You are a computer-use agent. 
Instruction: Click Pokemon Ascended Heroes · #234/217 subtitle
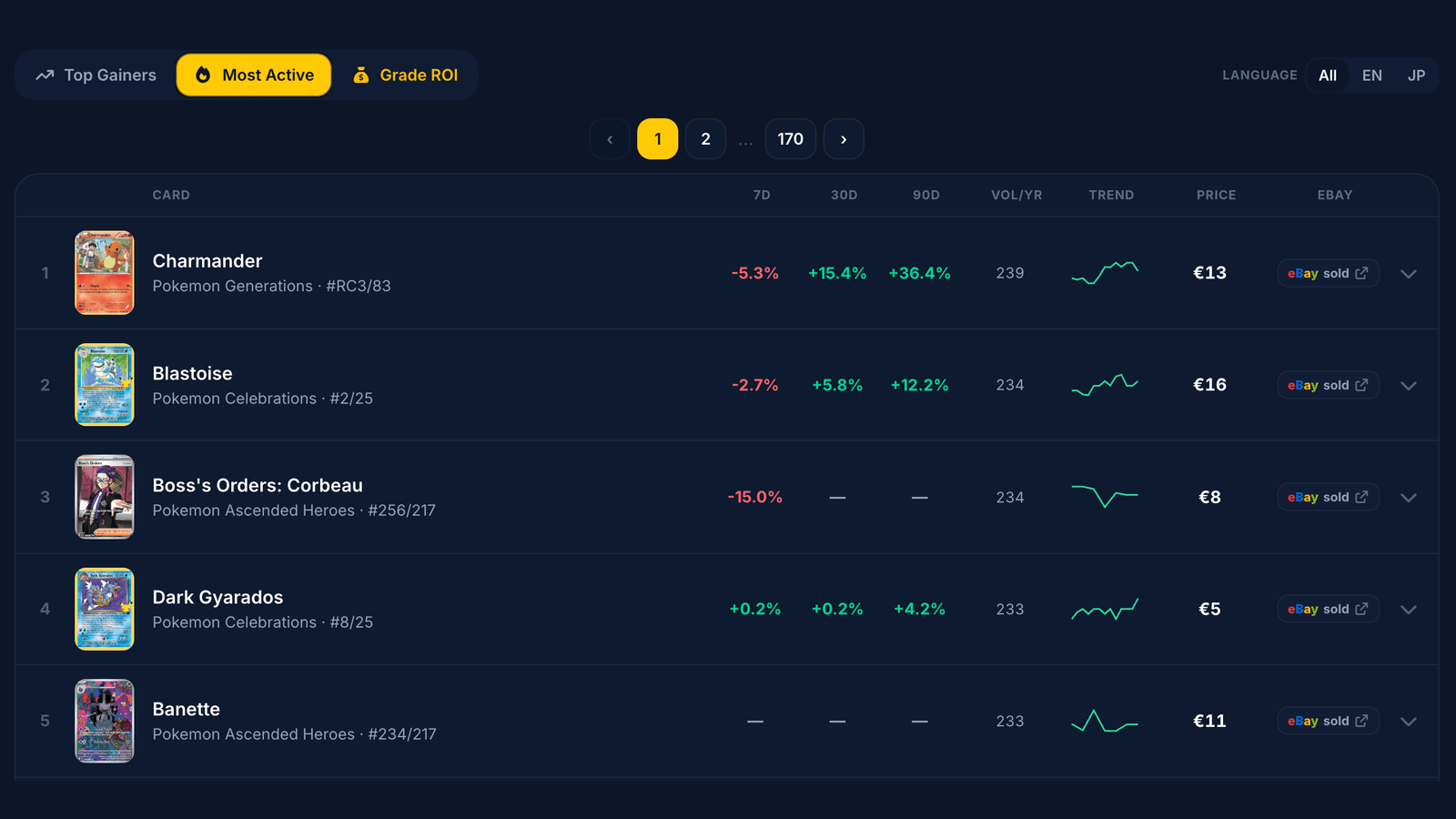[294, 734]
